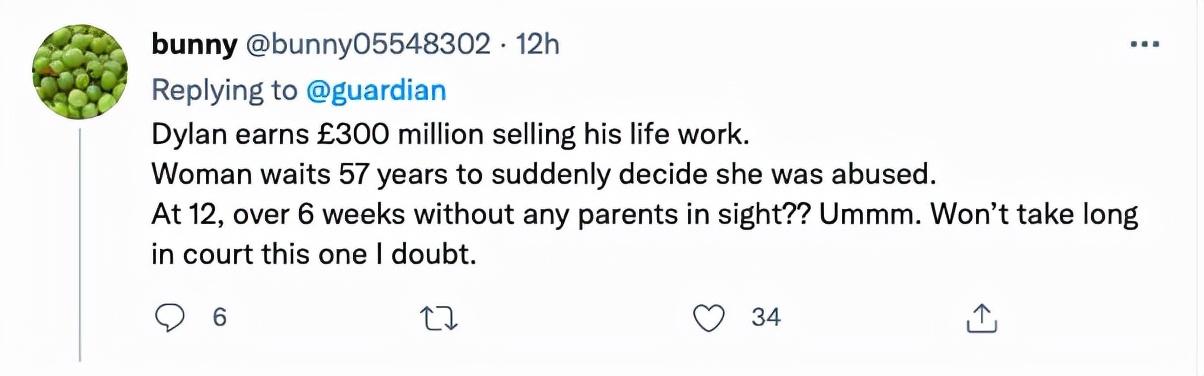Screen dimensions: 1204x376
Task: Open bunny's green grapes profile picture
Action: (80, 73)
